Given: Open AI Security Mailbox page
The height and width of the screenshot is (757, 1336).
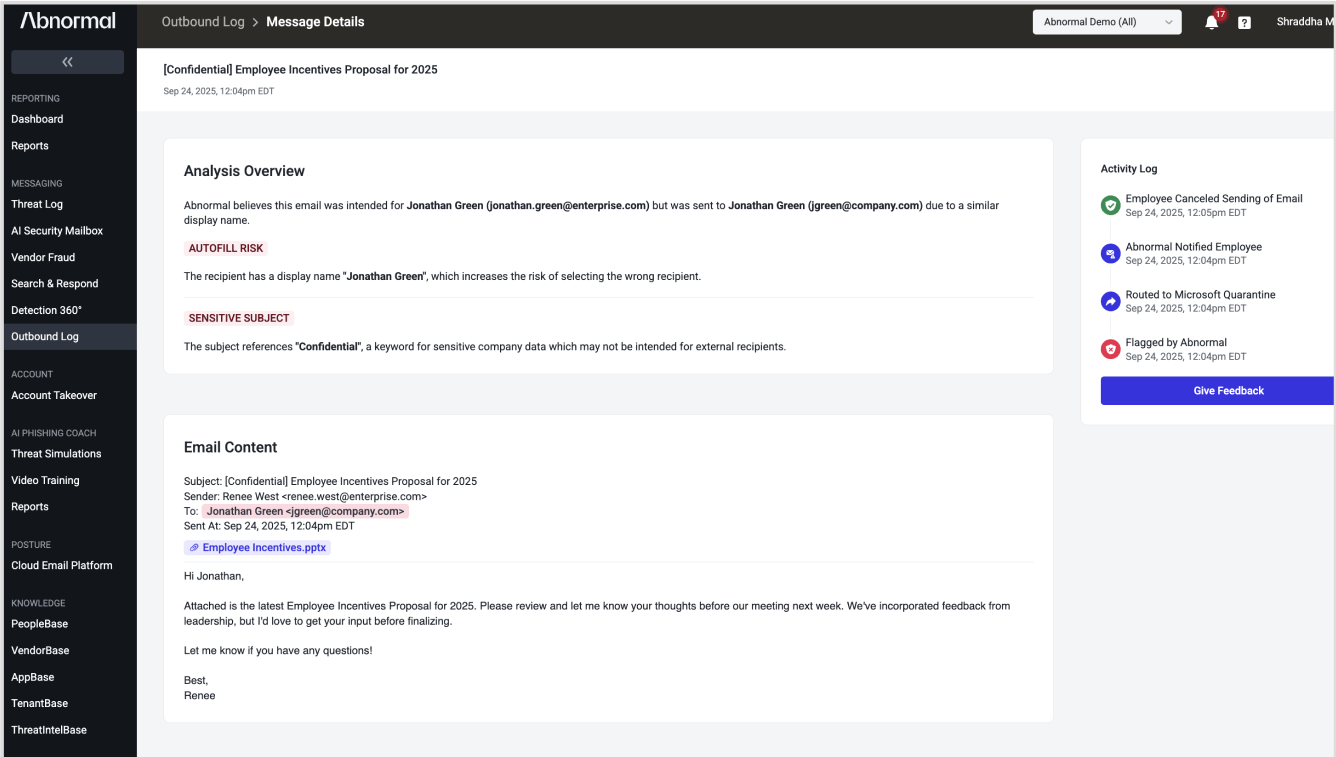Looking at the screenshot, I should [57, 231].
